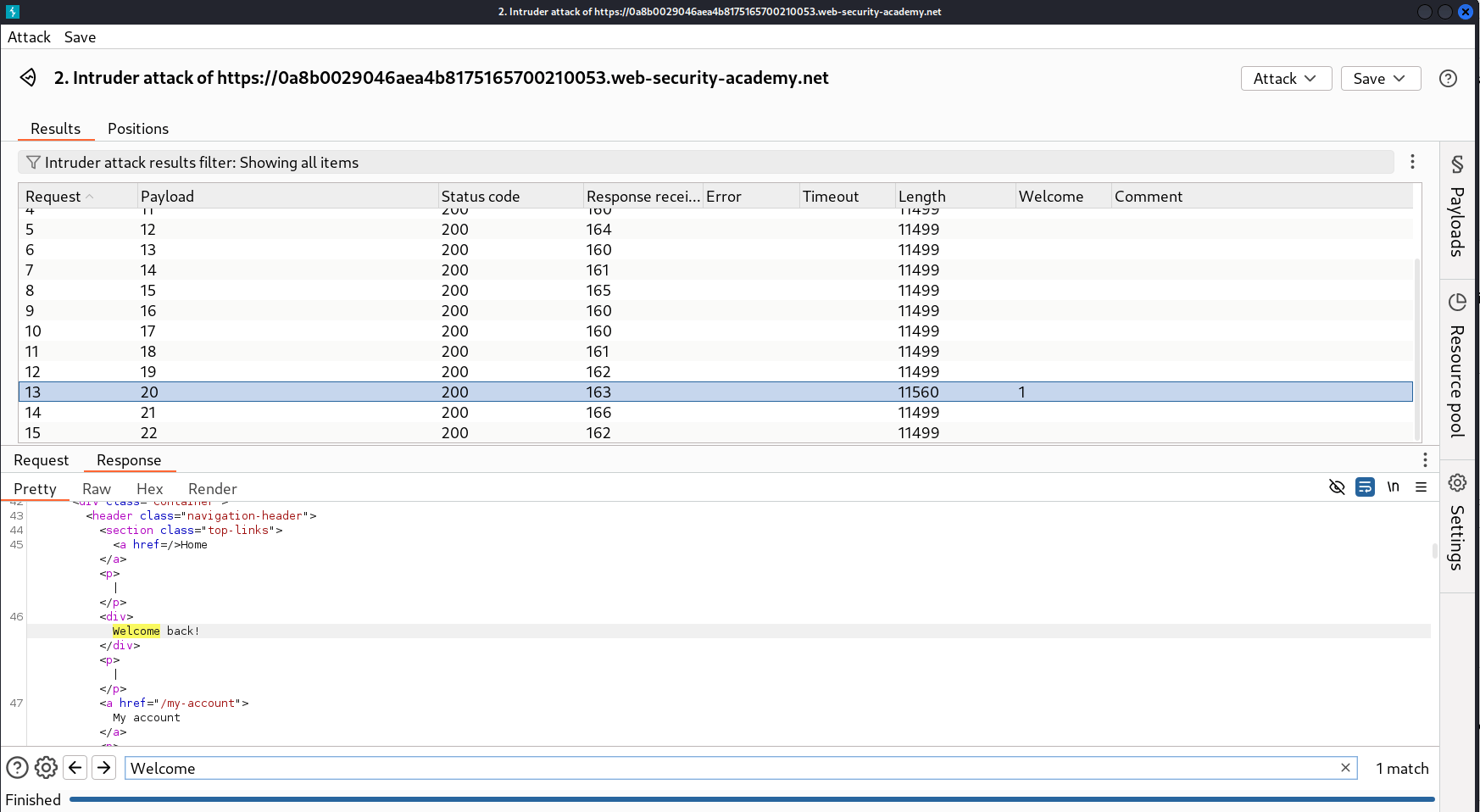Go to previous search match arrow
Viewport: 1480px width, 812px height.
click(x=75, y=768)
